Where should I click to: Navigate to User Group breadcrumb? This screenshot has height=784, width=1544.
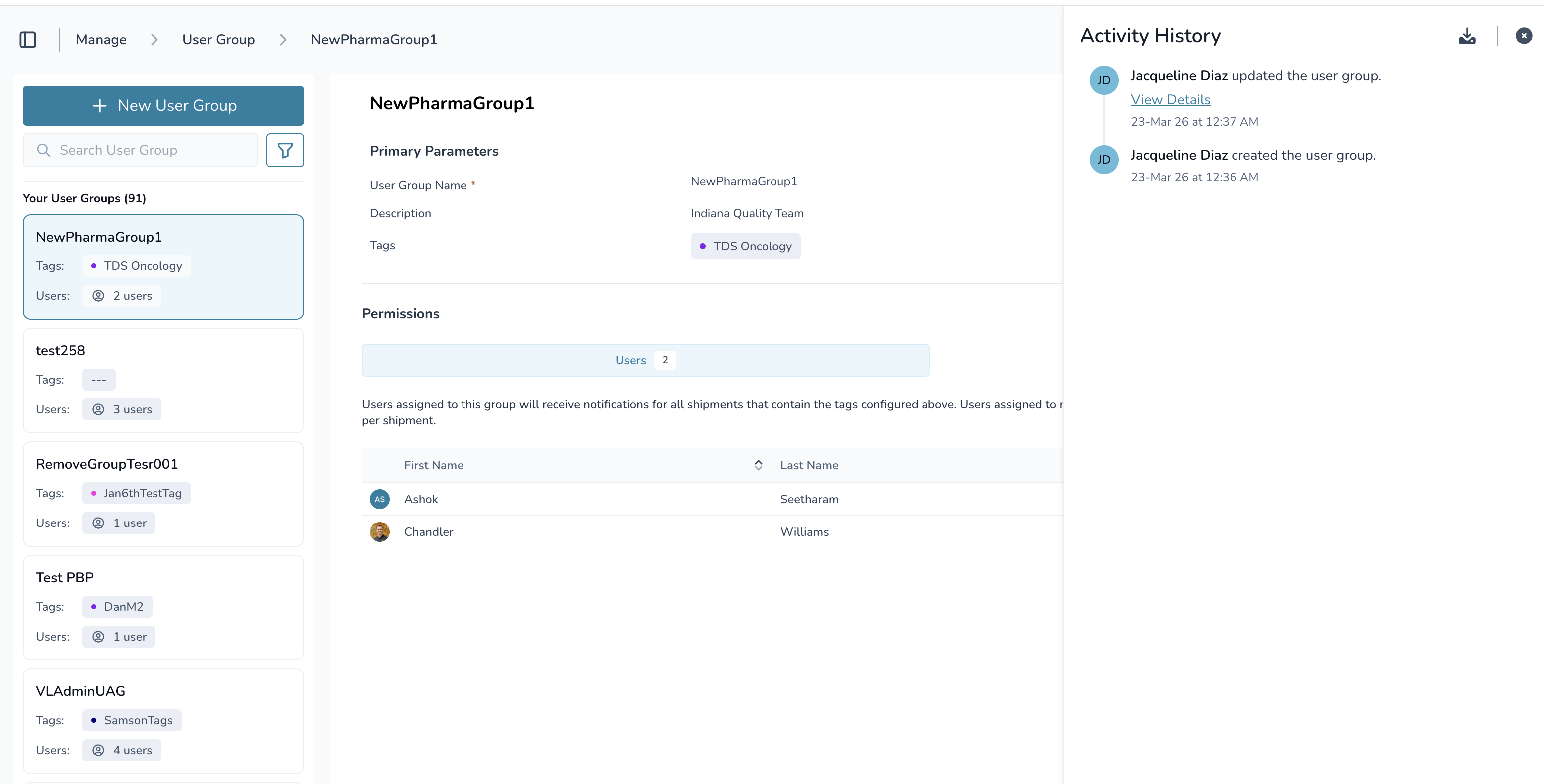pyautogui.click(x=218, y=39)
